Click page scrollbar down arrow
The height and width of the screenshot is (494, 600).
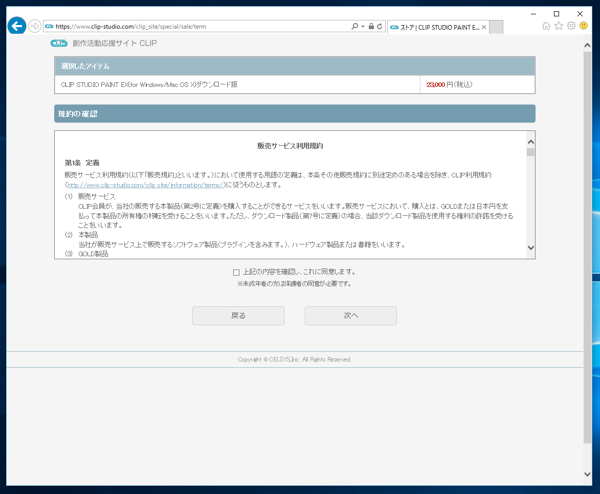click(587, 474)
